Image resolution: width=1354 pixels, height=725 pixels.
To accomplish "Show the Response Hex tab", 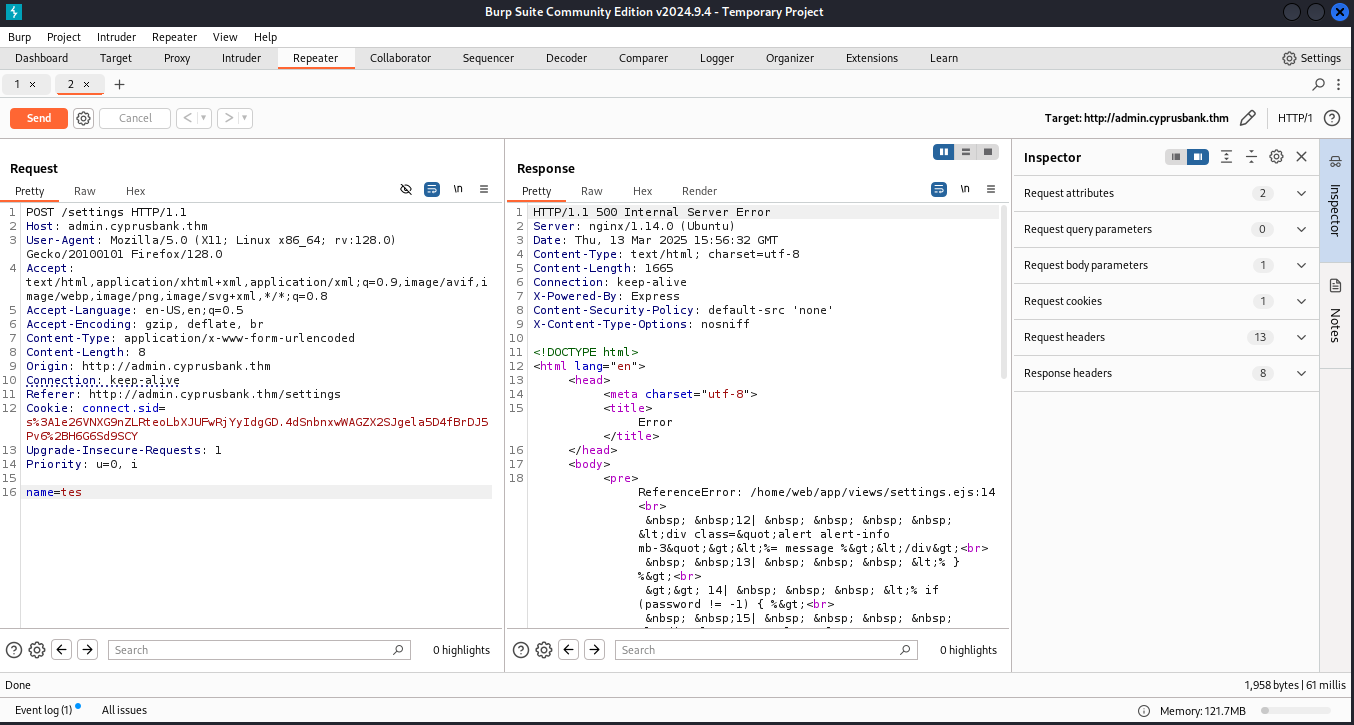I will coord(642,191).
